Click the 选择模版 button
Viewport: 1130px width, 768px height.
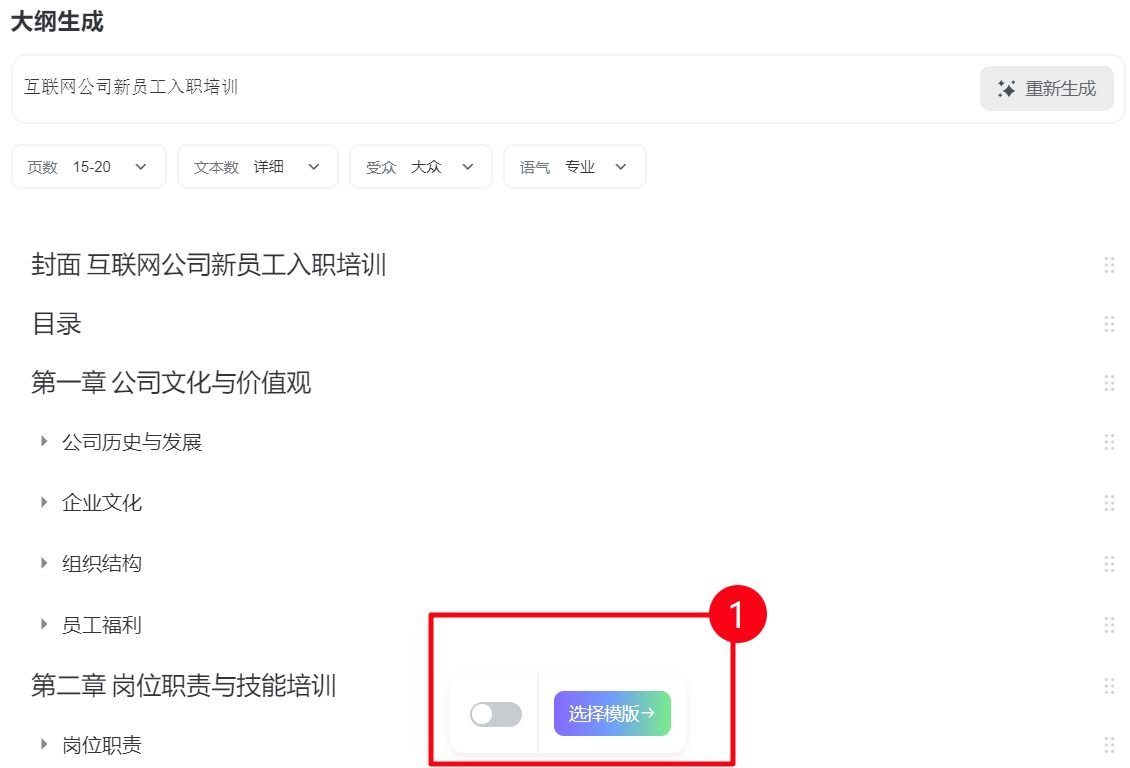coord(612,714)
